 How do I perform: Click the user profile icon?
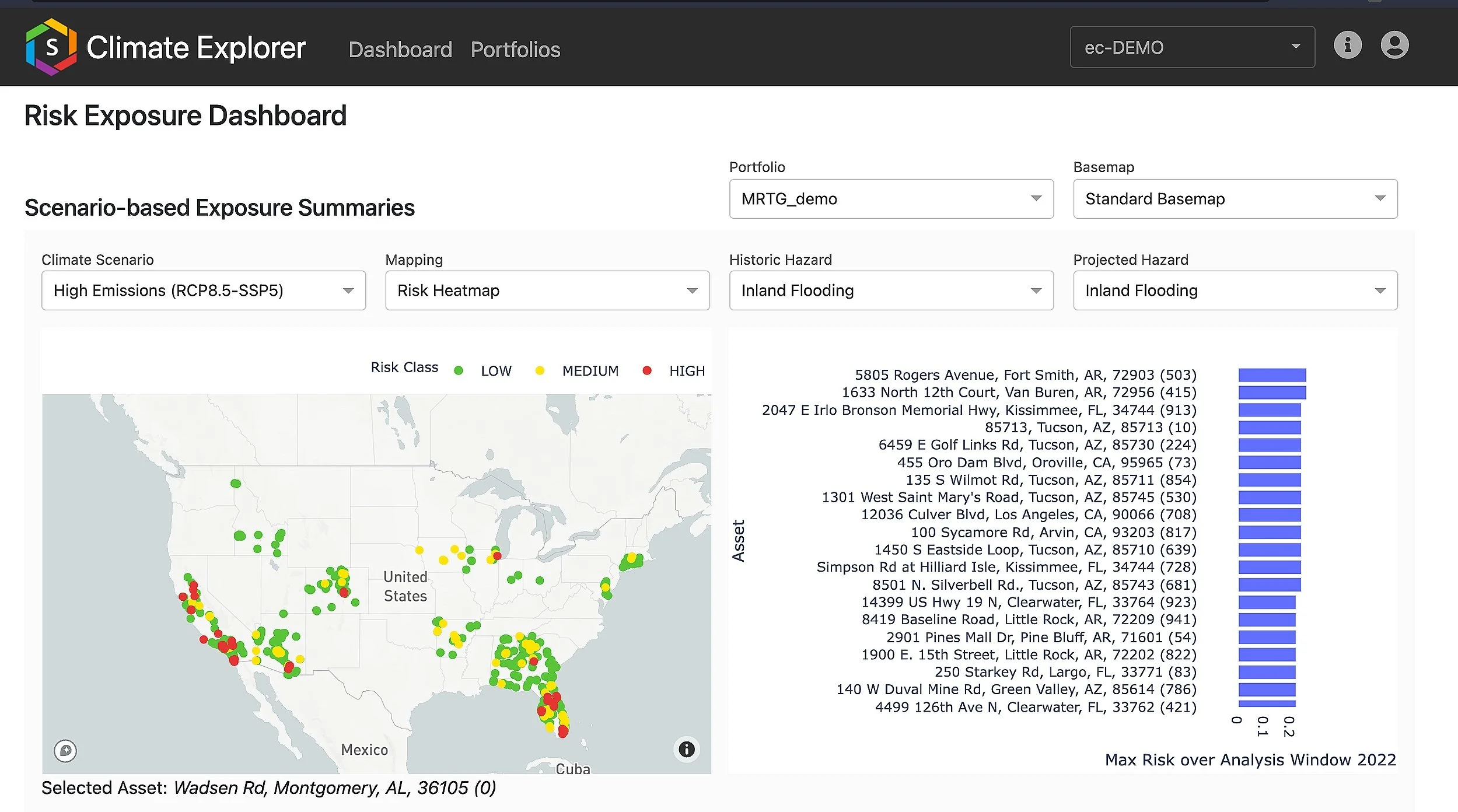click(1395, 45)
